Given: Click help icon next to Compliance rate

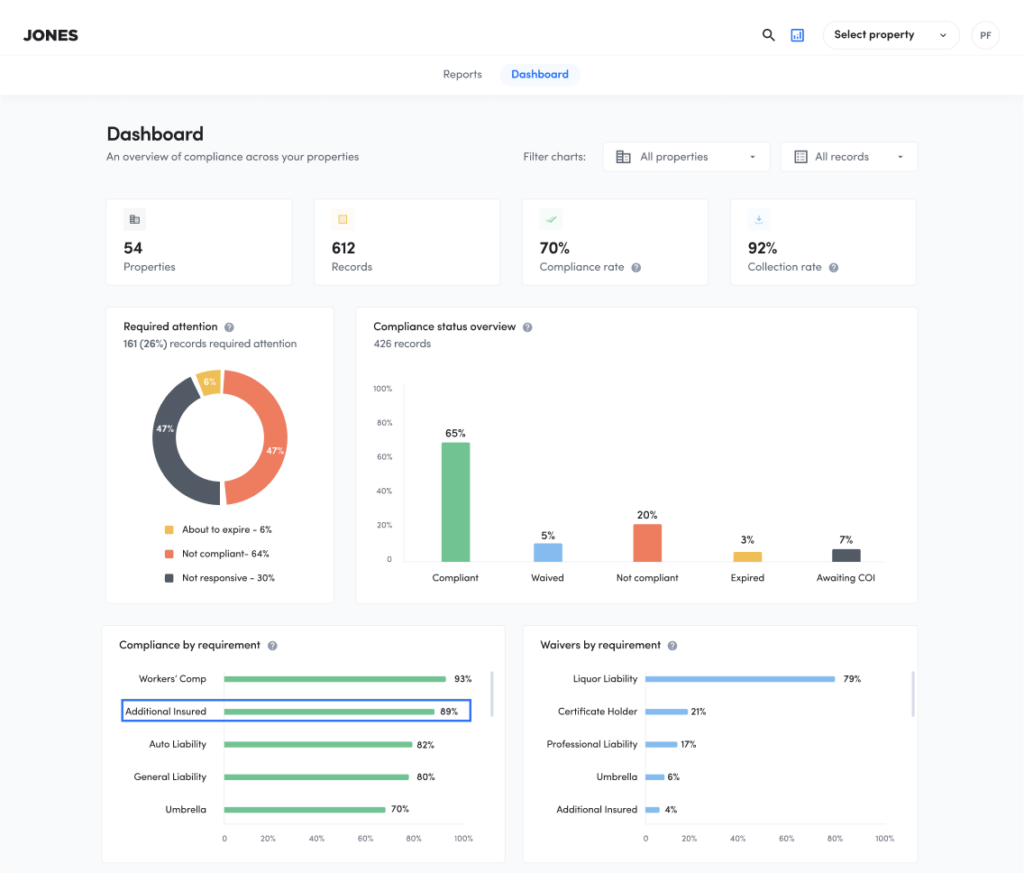Looking at the screenshot, I should (x=636, y=268).
